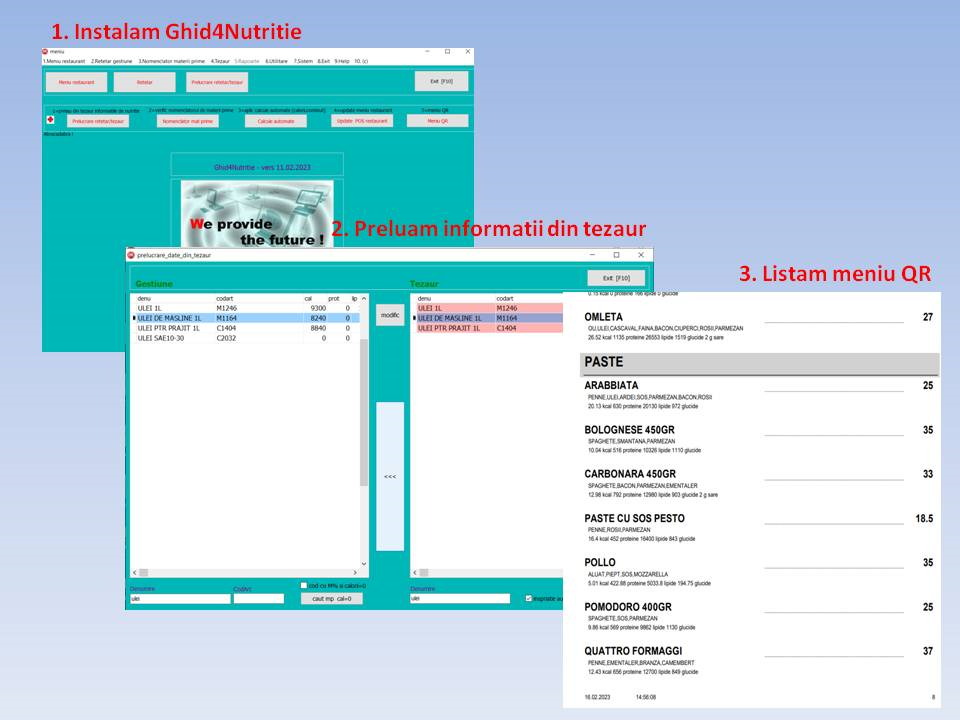Open the 10. (c) menu
This screenshot has height=720, width=960.
[361, 61]
